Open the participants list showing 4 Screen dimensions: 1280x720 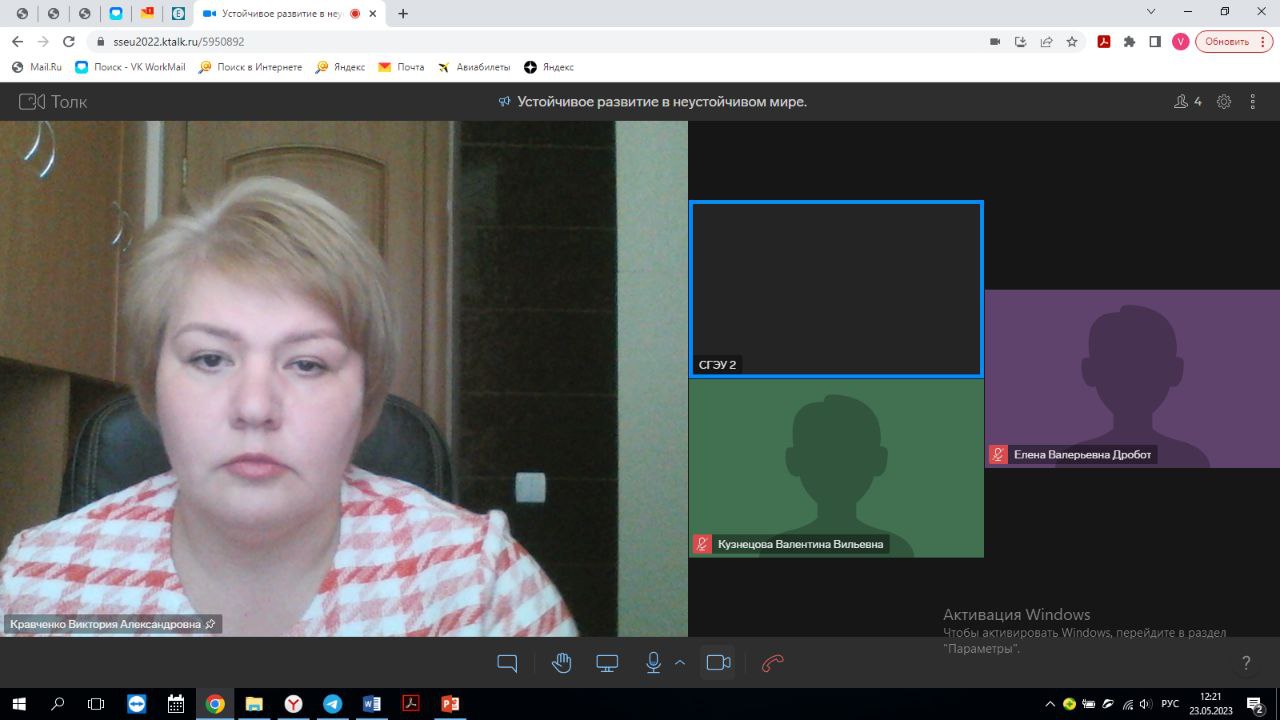1188,101
